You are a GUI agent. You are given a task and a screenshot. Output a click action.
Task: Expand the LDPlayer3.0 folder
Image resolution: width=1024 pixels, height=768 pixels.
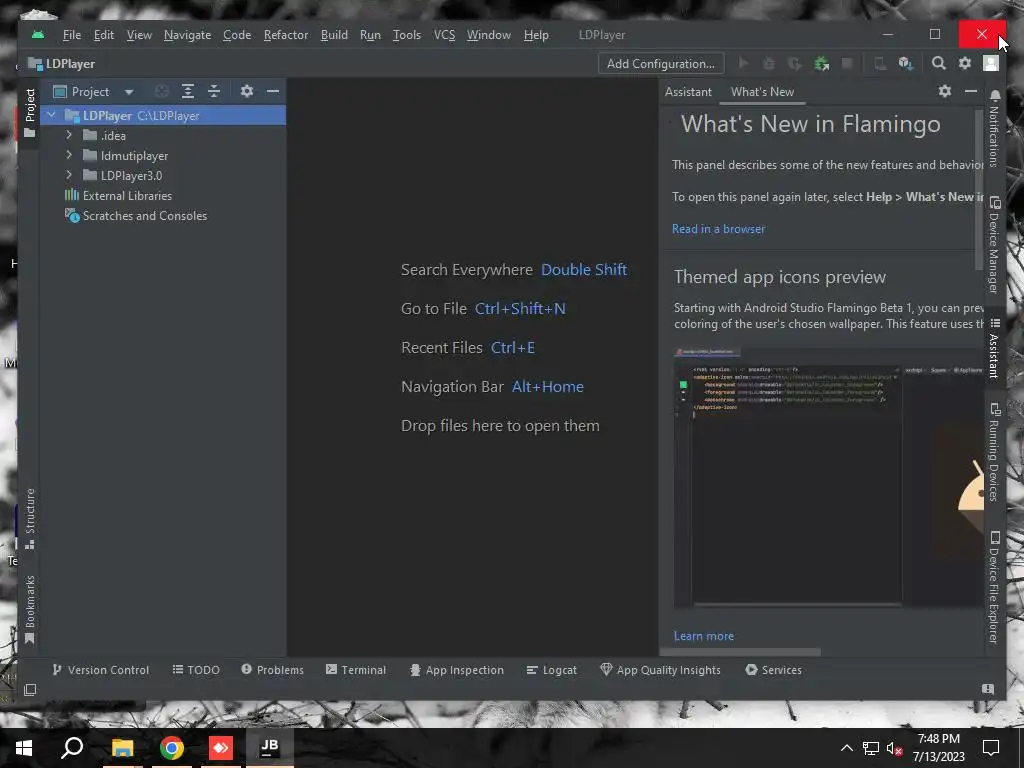[69, 175]
